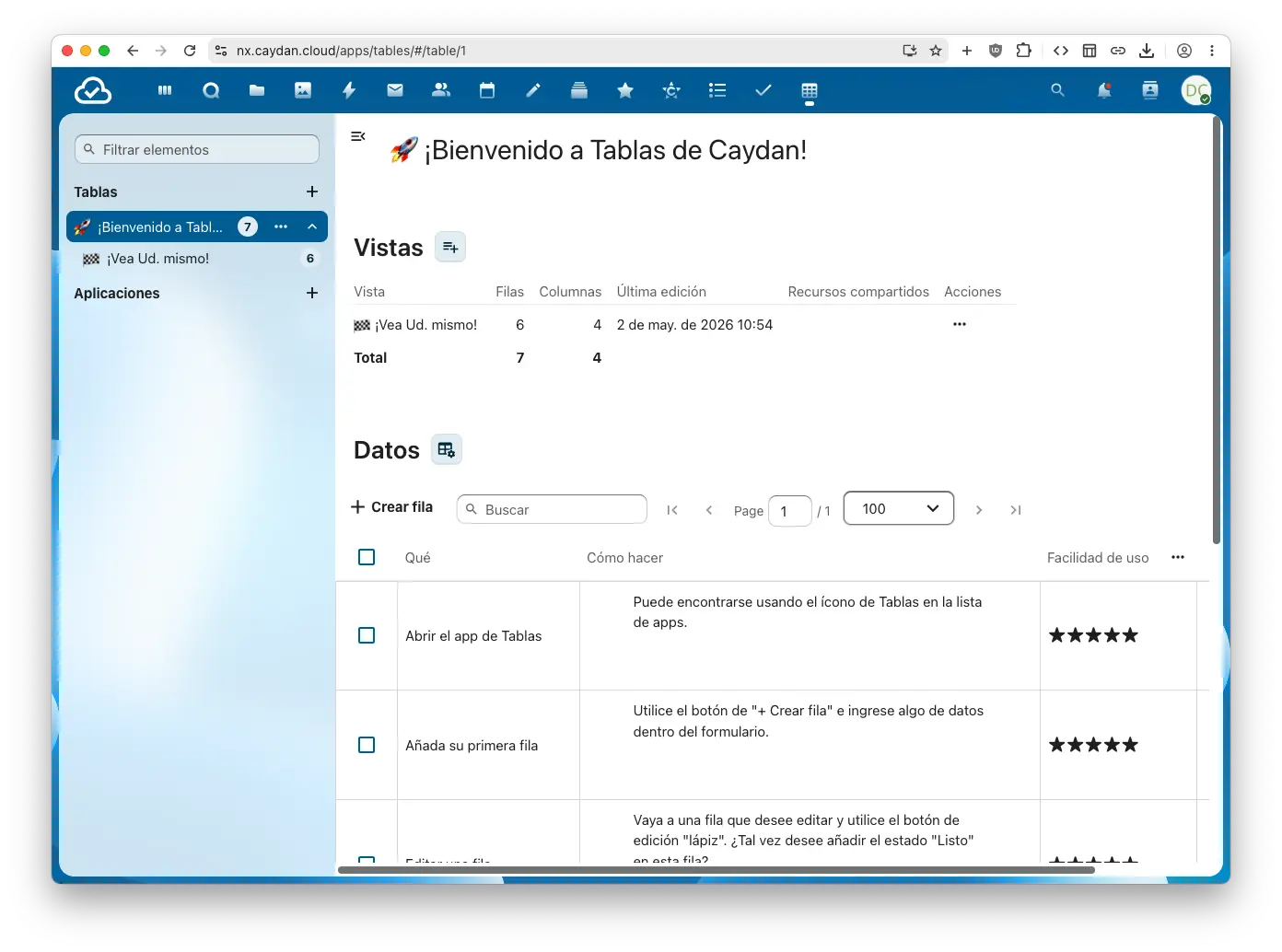Open the DC user avatar menu
This screenshot has height=952, width=1282.
1196,90
